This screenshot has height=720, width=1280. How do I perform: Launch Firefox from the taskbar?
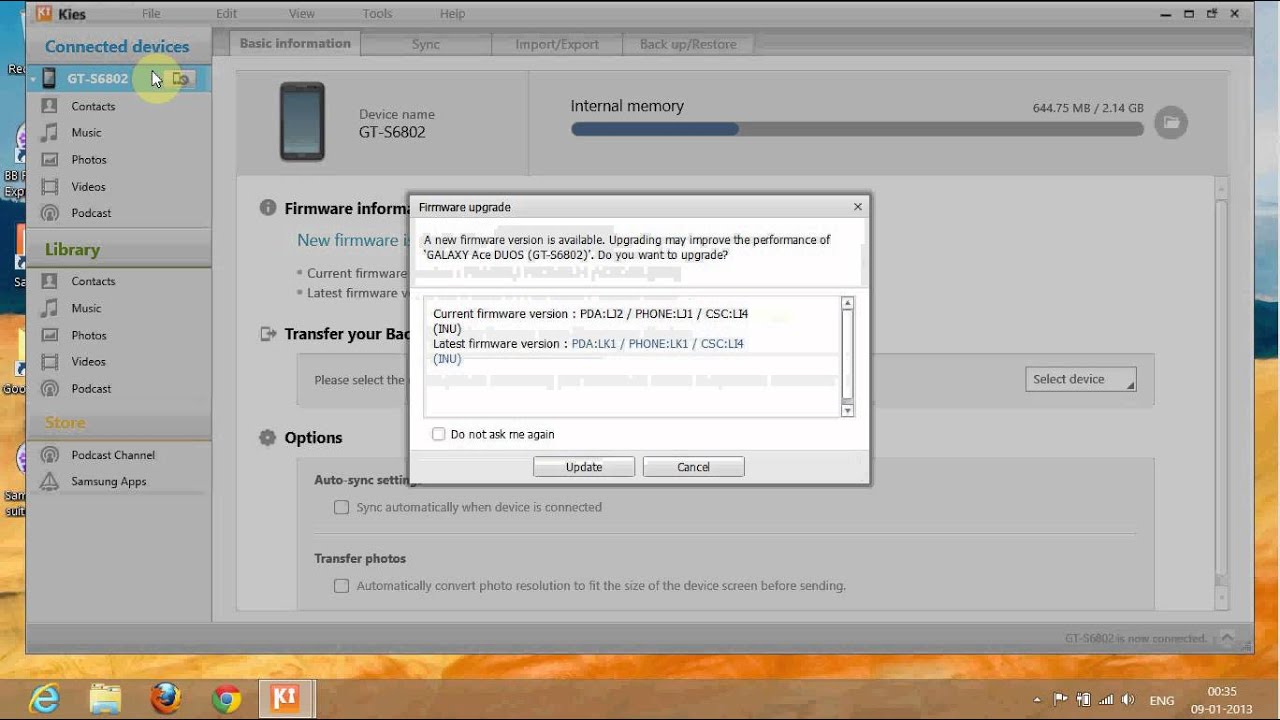(165, 697)
